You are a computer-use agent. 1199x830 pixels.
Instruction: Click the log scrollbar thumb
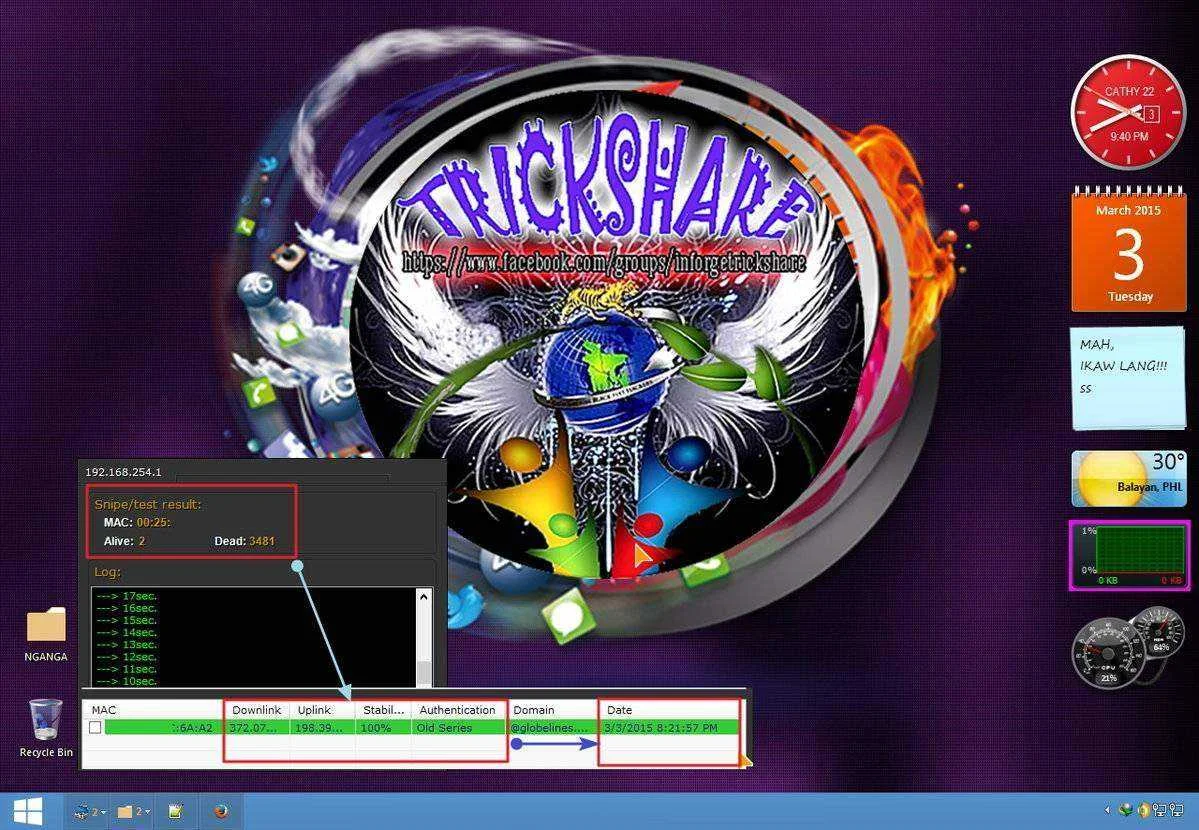click(x=424, y=673)
